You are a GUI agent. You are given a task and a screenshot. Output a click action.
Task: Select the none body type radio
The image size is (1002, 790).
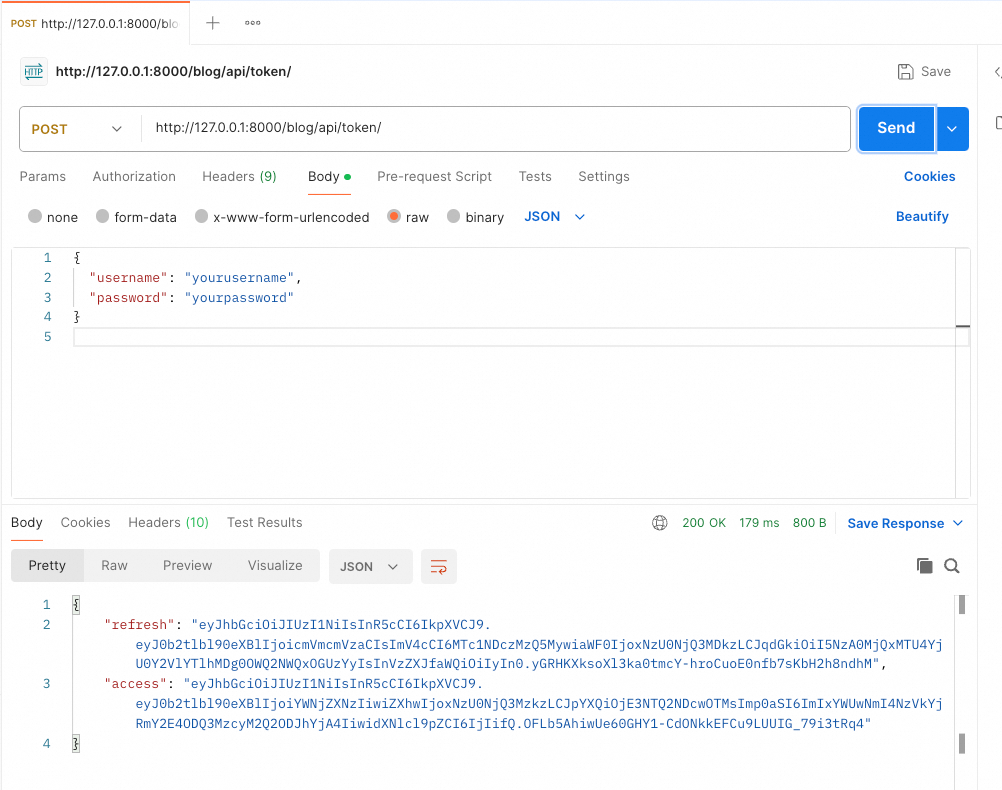(x=35, y=217)
